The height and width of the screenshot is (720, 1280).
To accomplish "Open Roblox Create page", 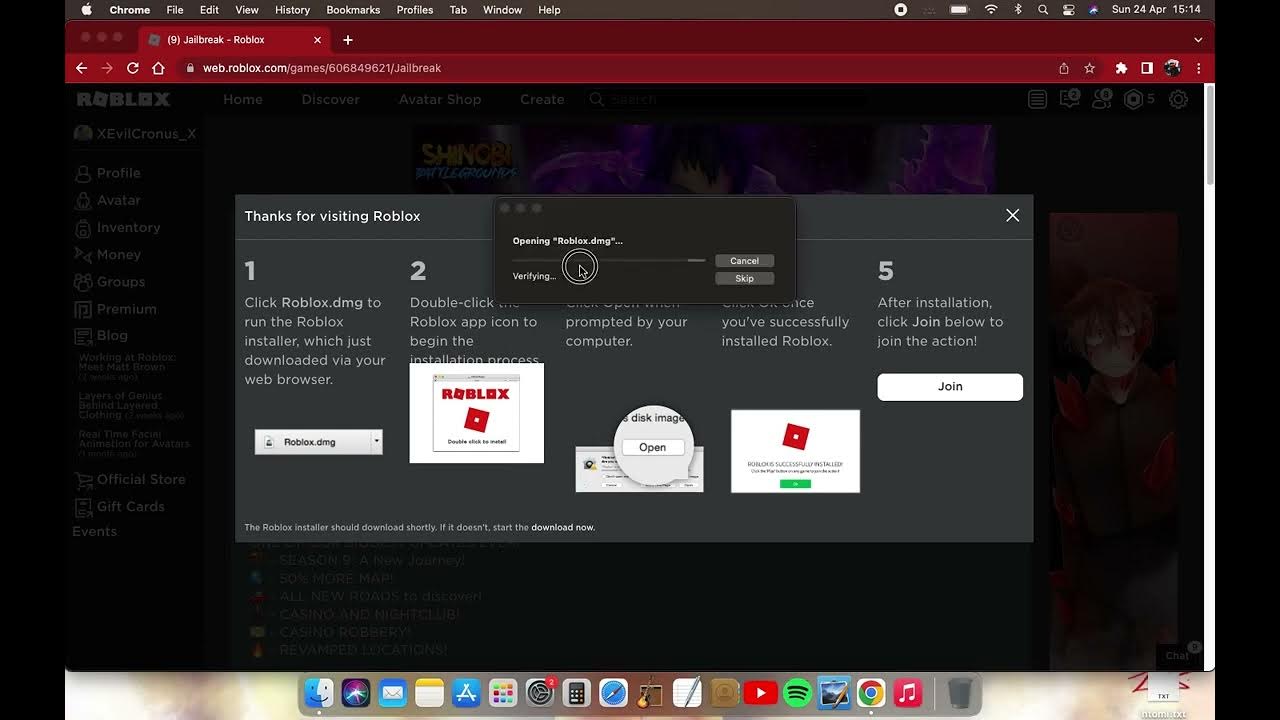I will click(x=542, y=99).
